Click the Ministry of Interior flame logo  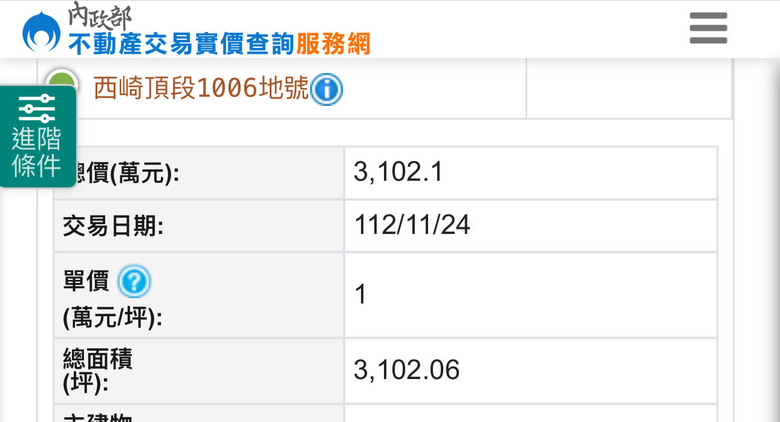41,32
